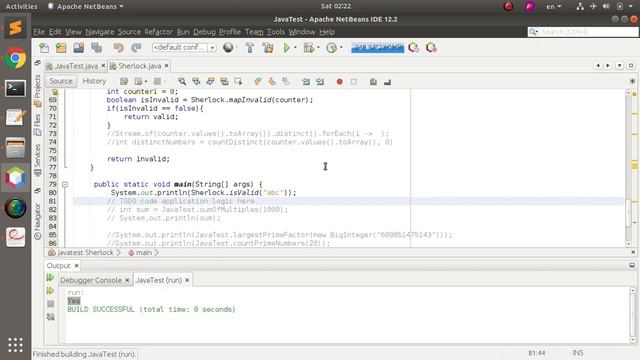Stop macro recording square icon
The height and width of the screenshot is (360, 640).
[353, 82]
